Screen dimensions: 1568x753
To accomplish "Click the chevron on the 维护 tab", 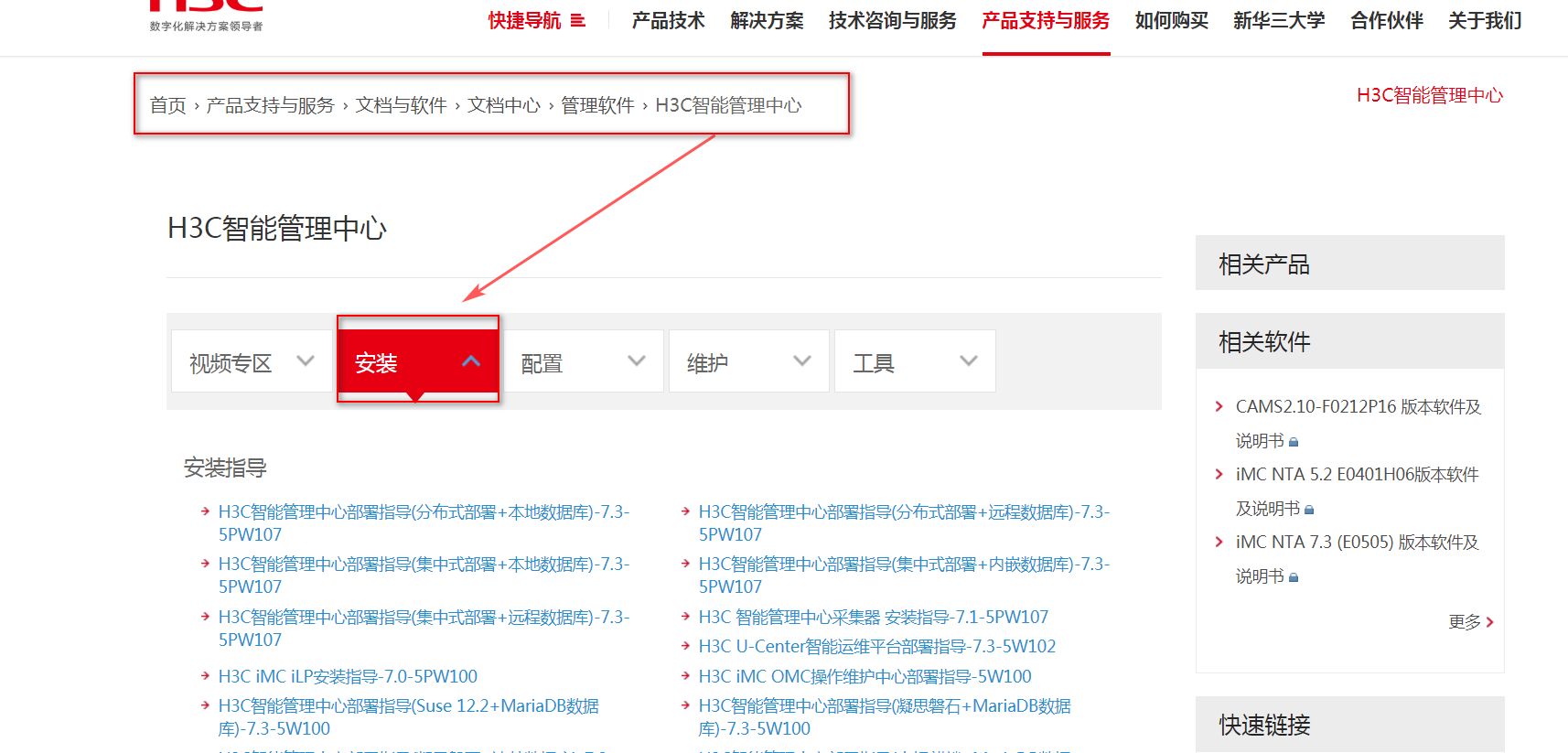I will 802,361.
